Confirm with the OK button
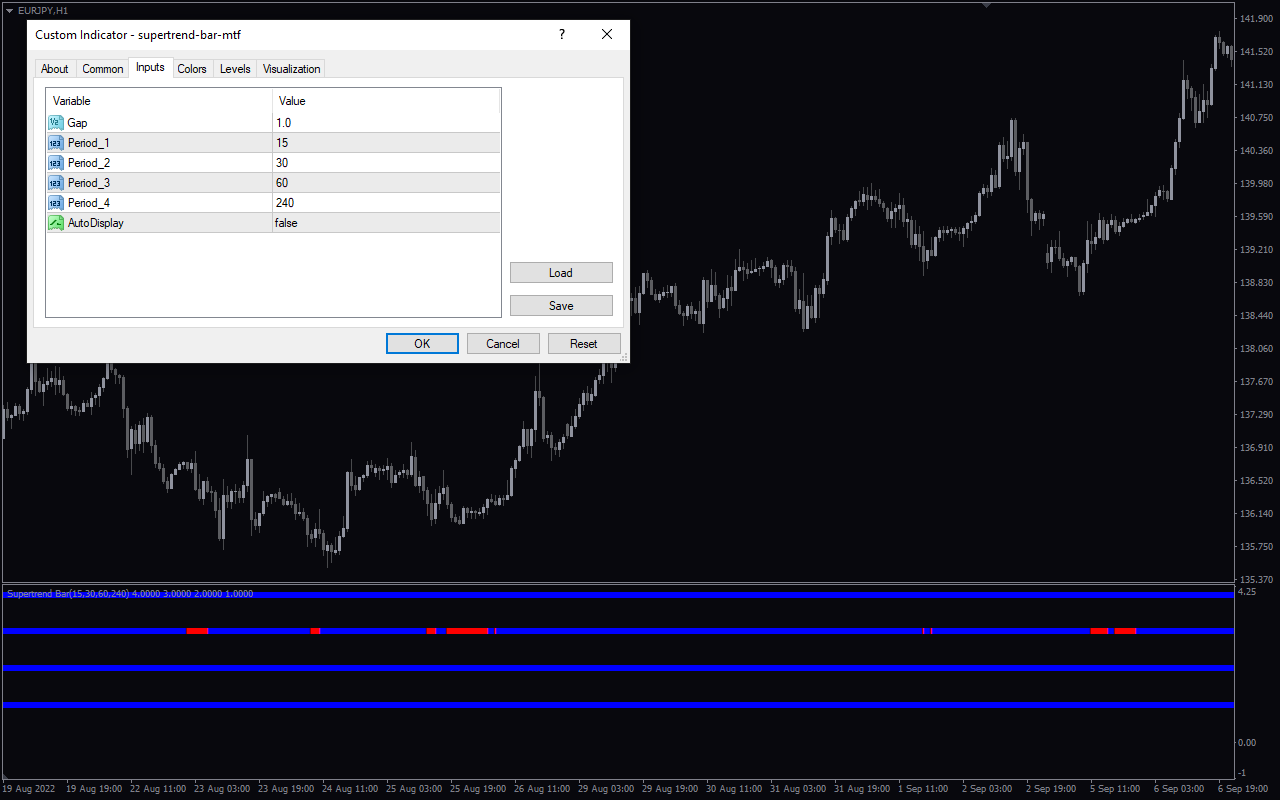The image size is (1280, 800). coord(422,344)
